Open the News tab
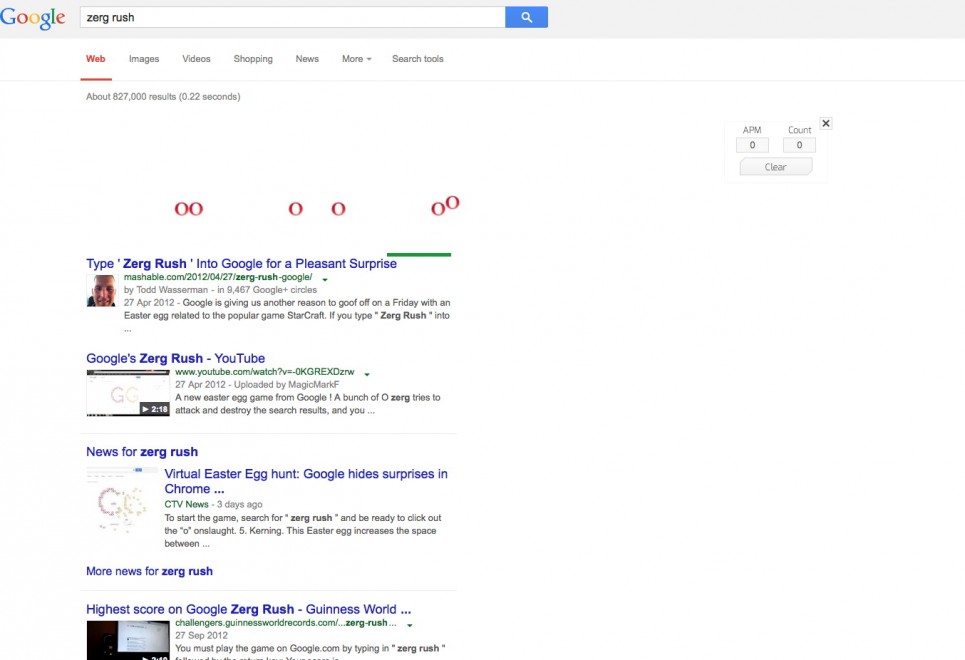The width and height of the screenshot is (965, 660). pos(307,59)
